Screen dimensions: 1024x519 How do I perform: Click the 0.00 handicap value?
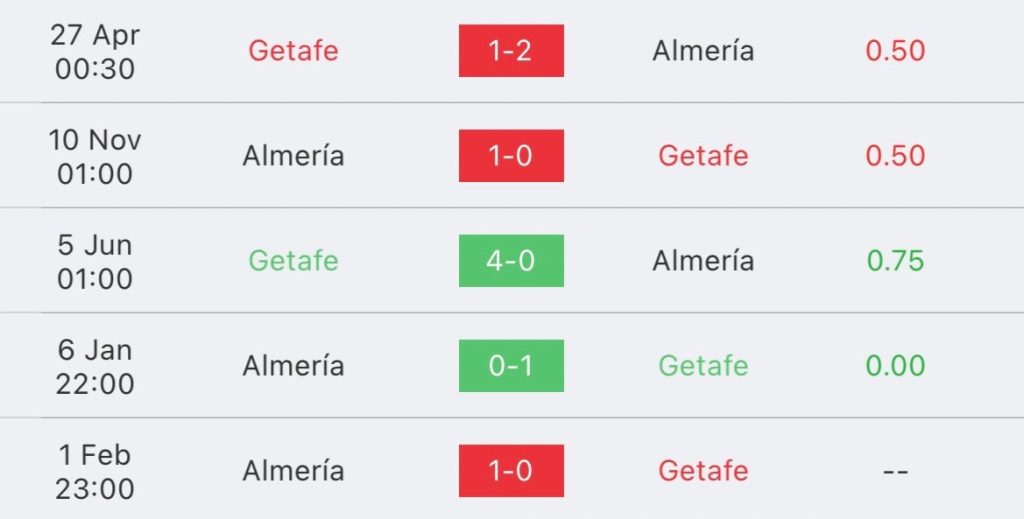click(x=895, y=366)
